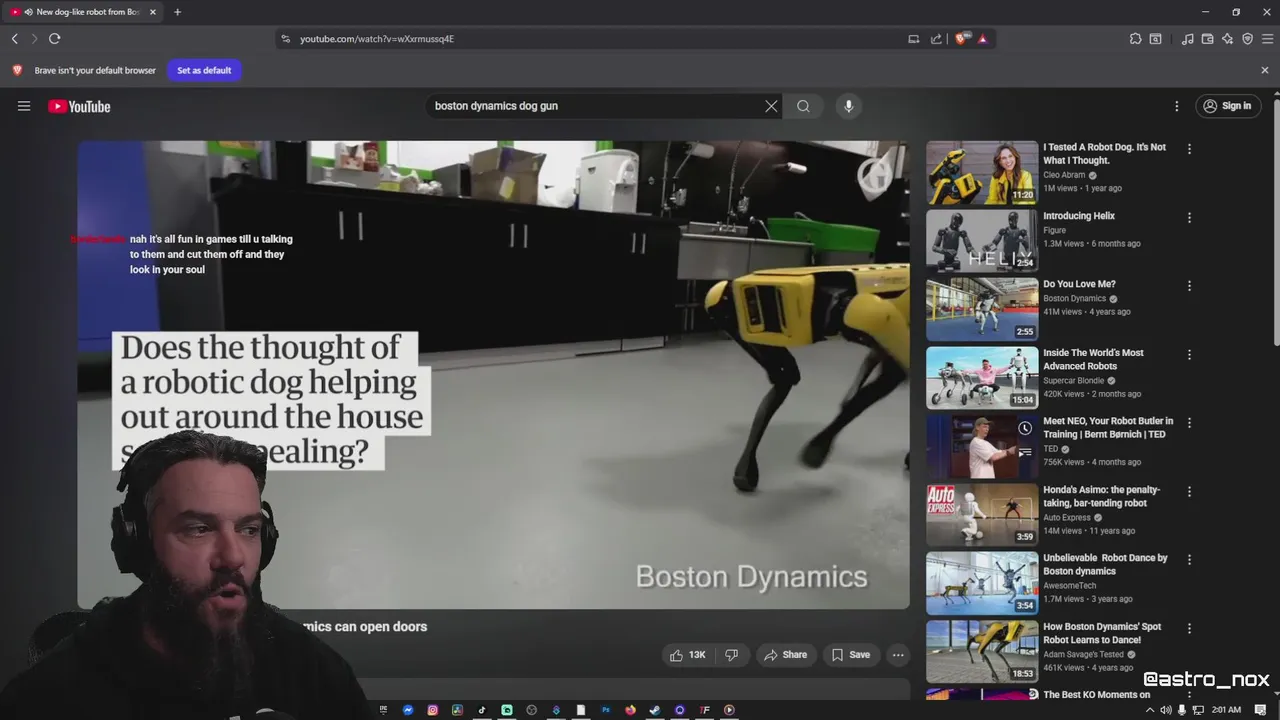Screen dimensions: 1280x720
Task: Click the share page icon in address bar
Action: click(936, 39)
